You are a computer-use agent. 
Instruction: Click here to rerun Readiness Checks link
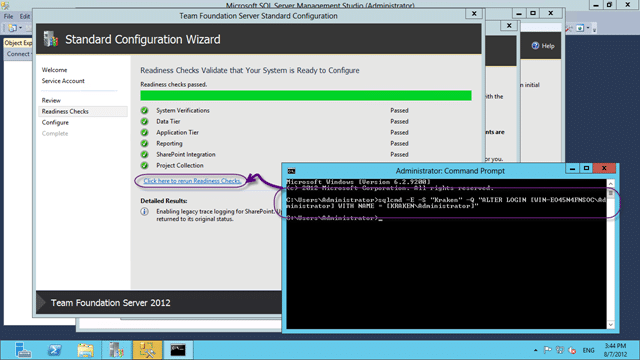coord(192,181)
